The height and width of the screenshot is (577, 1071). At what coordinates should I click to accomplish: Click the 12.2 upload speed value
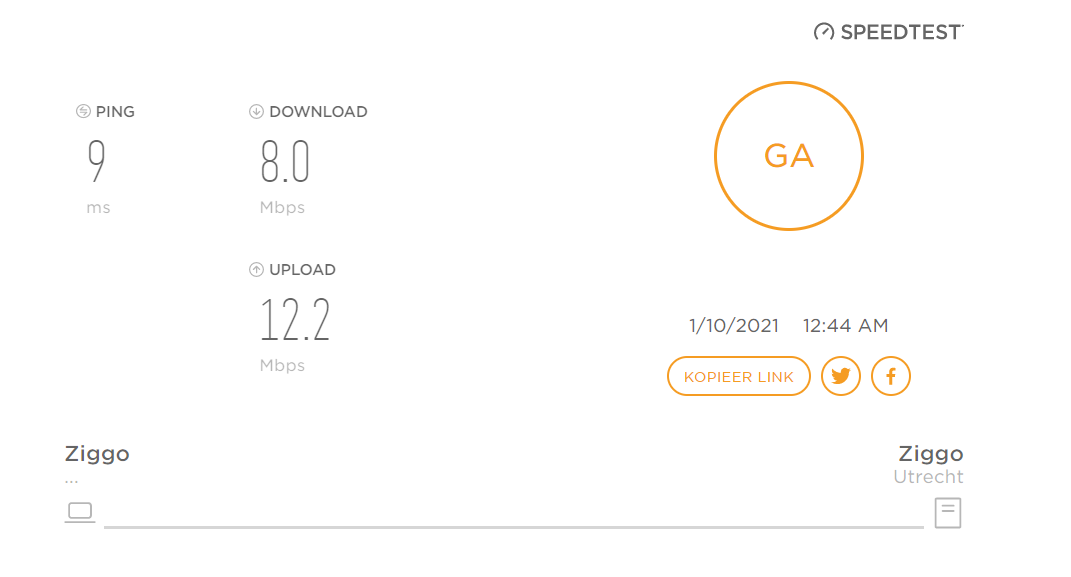295,320
